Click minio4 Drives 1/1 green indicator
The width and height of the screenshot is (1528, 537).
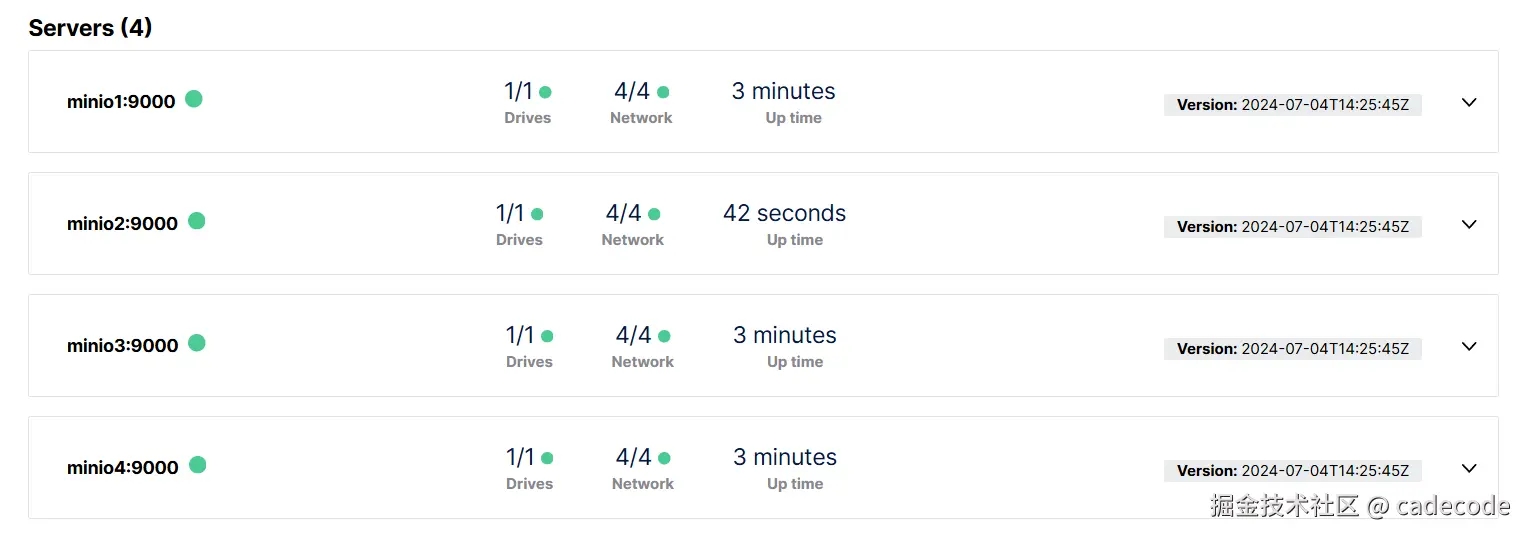[x=547, y=458]
